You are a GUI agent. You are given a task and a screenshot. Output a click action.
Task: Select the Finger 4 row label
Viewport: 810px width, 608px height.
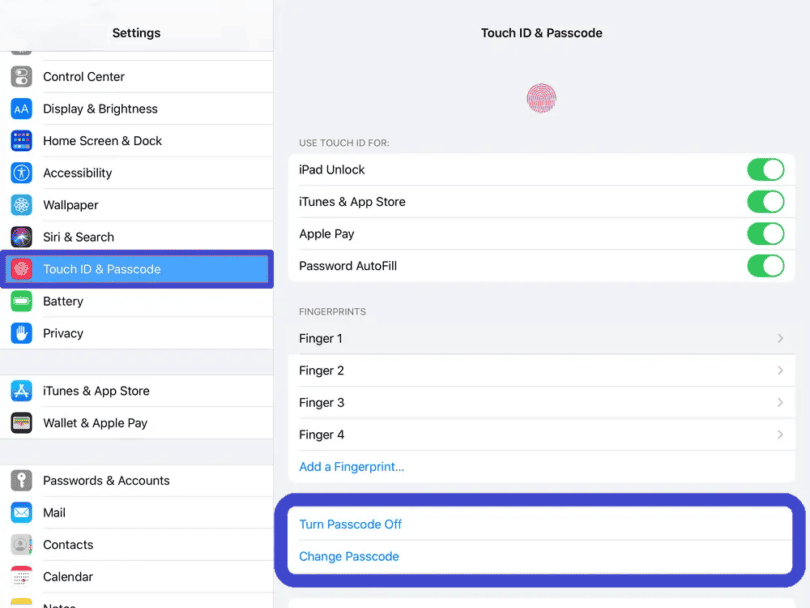pos(321,434)
